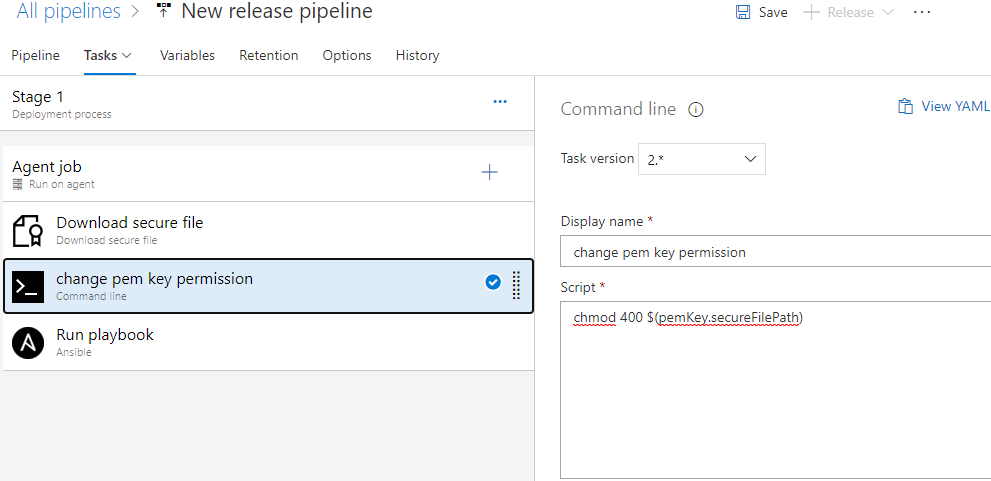
Task: Switch to the Variables tab
Action: click(187, 56)
